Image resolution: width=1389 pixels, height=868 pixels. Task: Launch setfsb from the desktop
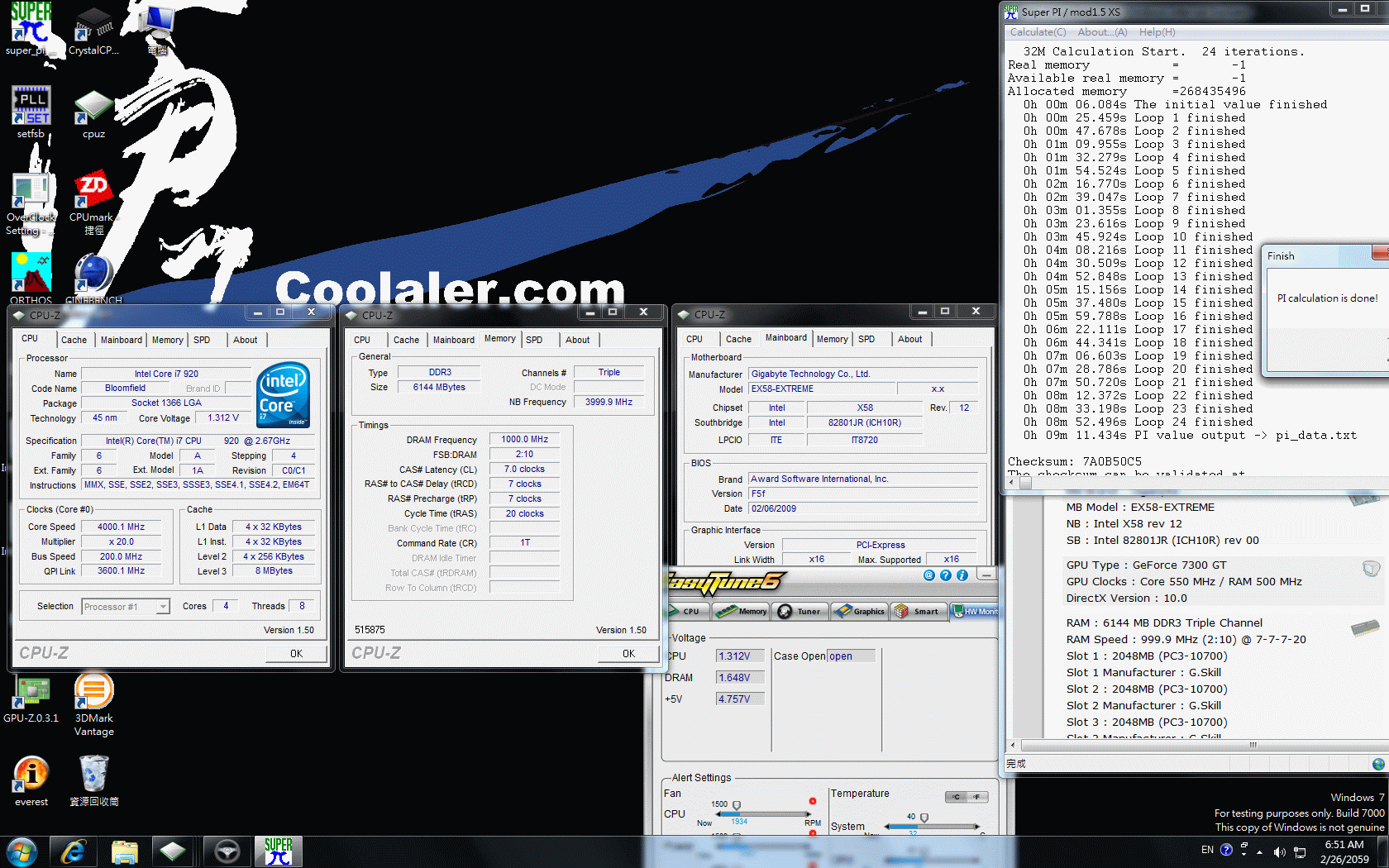tap(31, 112)
